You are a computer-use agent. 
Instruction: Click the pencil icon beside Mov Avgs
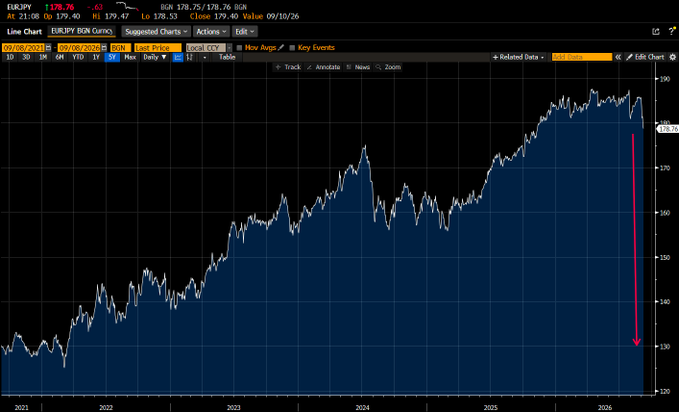pyautogui.click(x=281, y=48)
